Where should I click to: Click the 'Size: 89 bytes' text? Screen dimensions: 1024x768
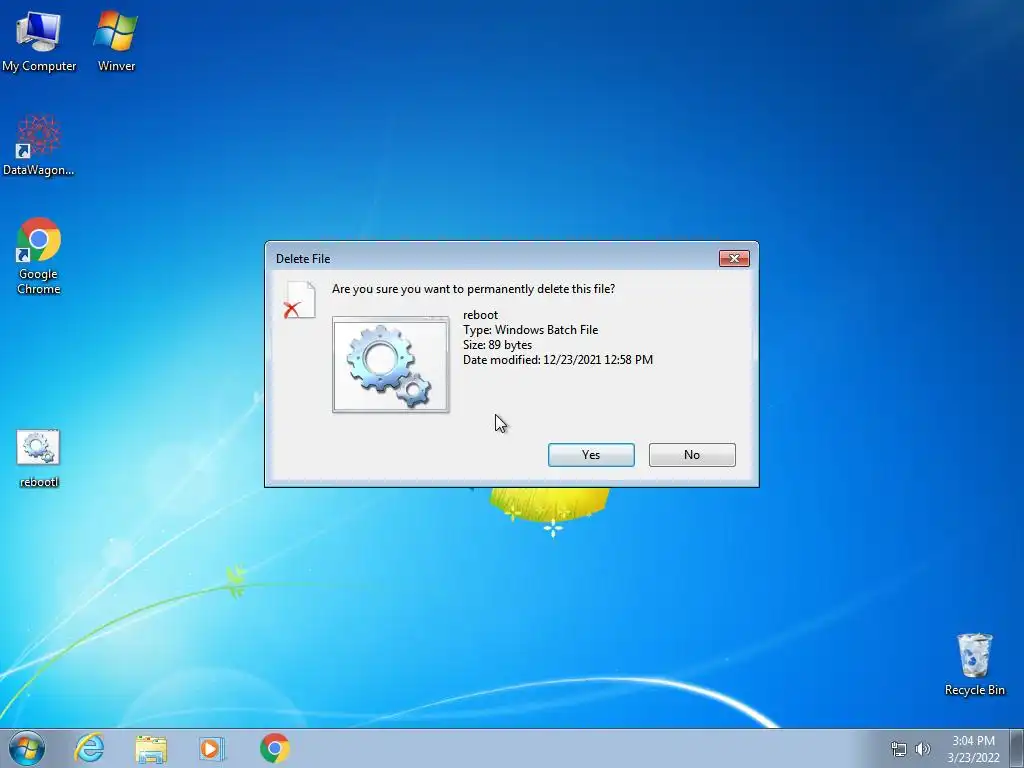497,345
